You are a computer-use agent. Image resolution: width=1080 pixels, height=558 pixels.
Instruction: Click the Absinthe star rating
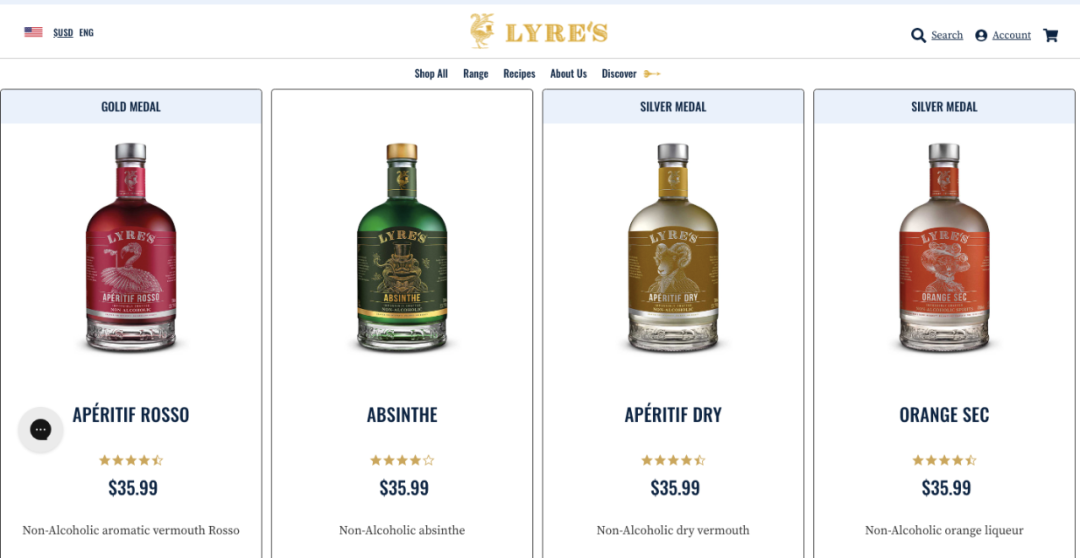coord(402,460)
